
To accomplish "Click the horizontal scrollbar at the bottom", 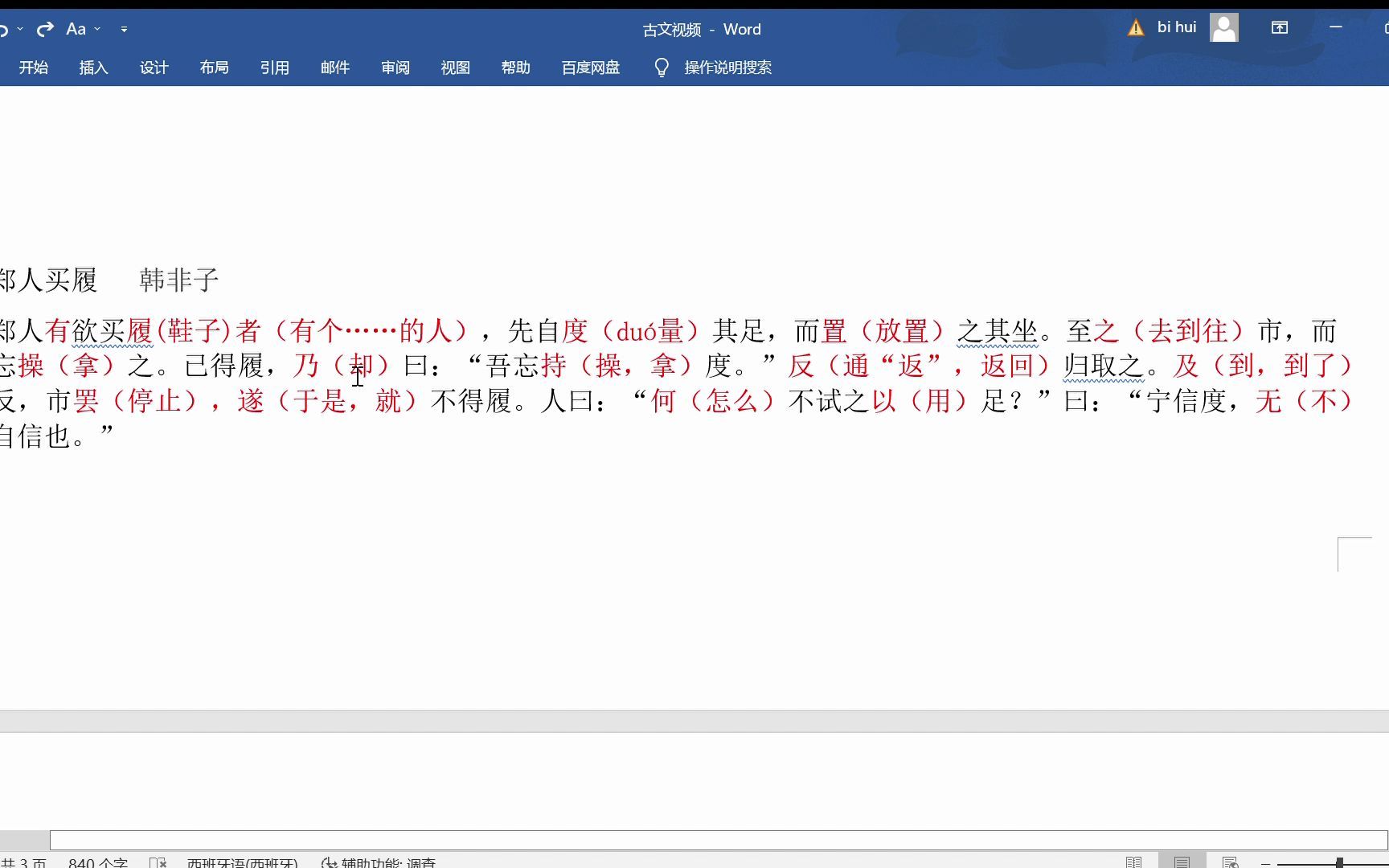I will click(719, 840).
